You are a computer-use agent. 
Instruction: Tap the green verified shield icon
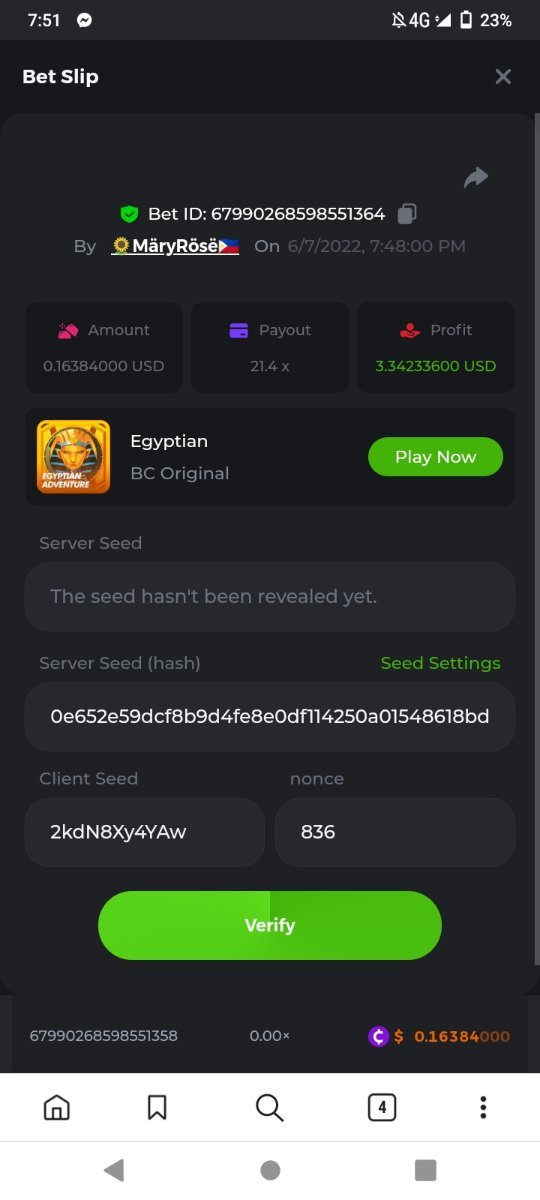click(128, 214)
